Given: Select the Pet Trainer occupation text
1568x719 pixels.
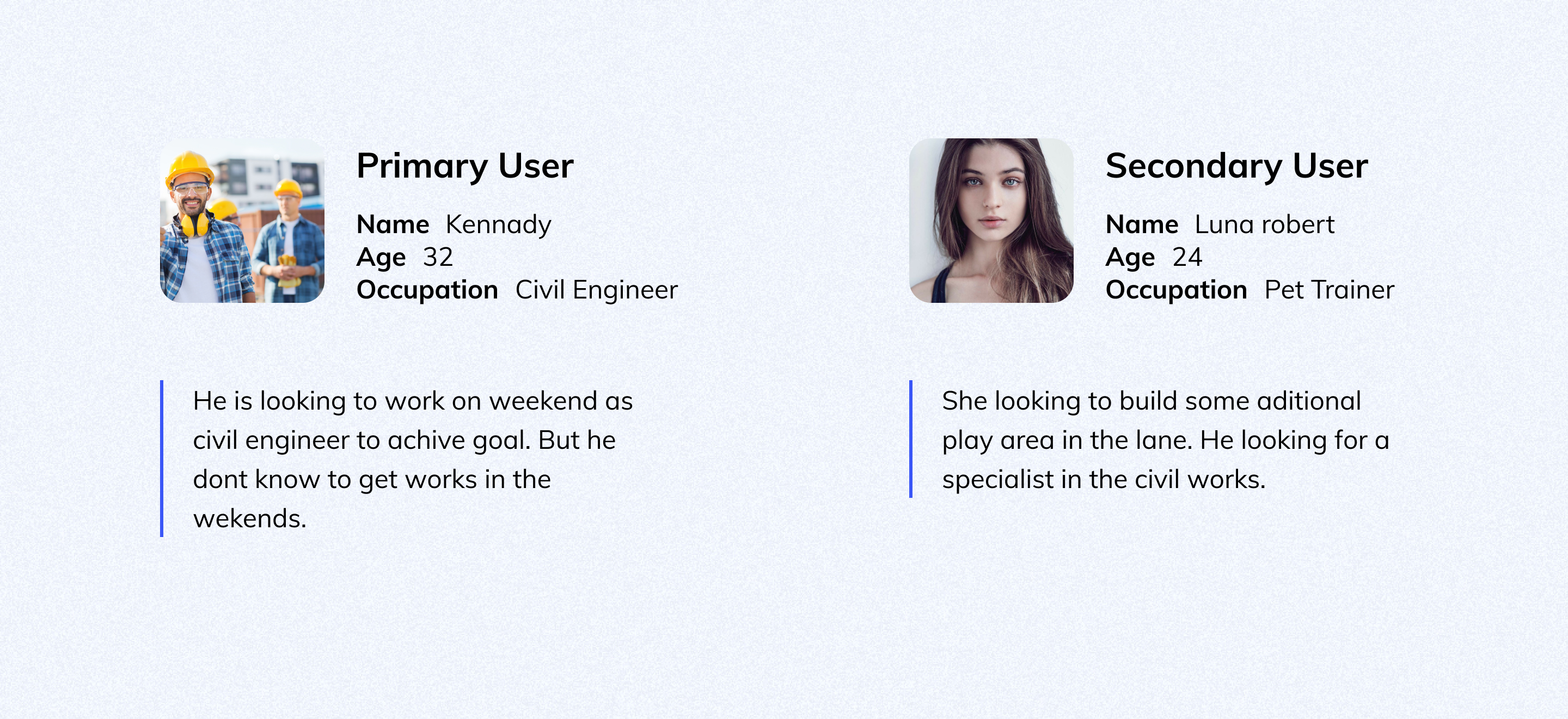Looking at the screenshot, I should point(1329,290).
